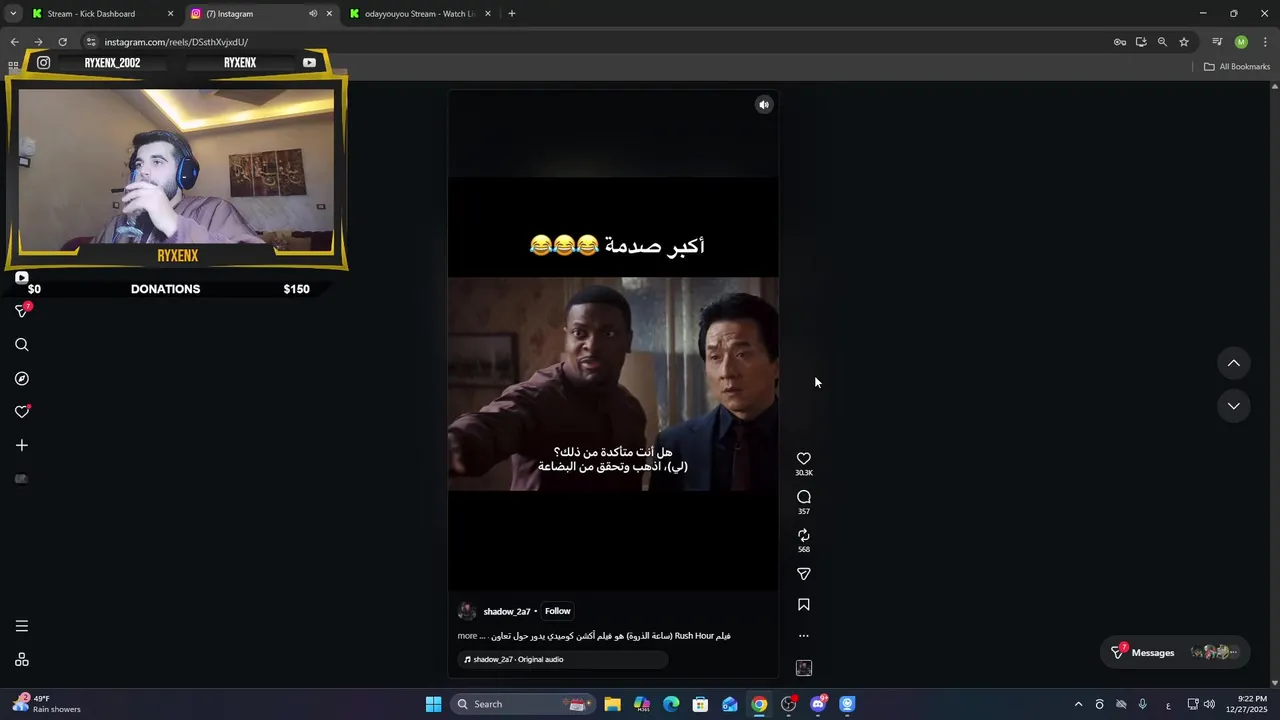Like the reel with the heart icon
Screen dimensions: 1280x720
804,458
